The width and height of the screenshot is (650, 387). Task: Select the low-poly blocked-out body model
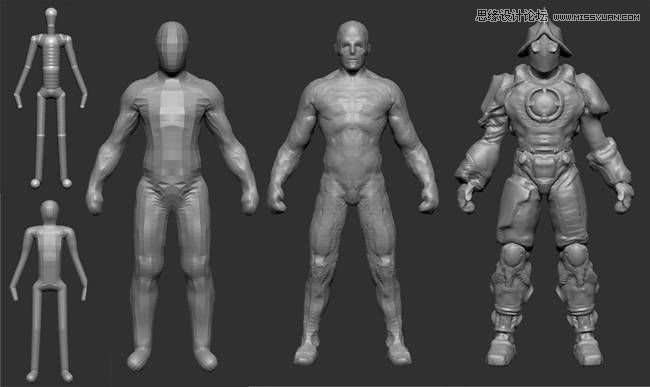[172, 196]
